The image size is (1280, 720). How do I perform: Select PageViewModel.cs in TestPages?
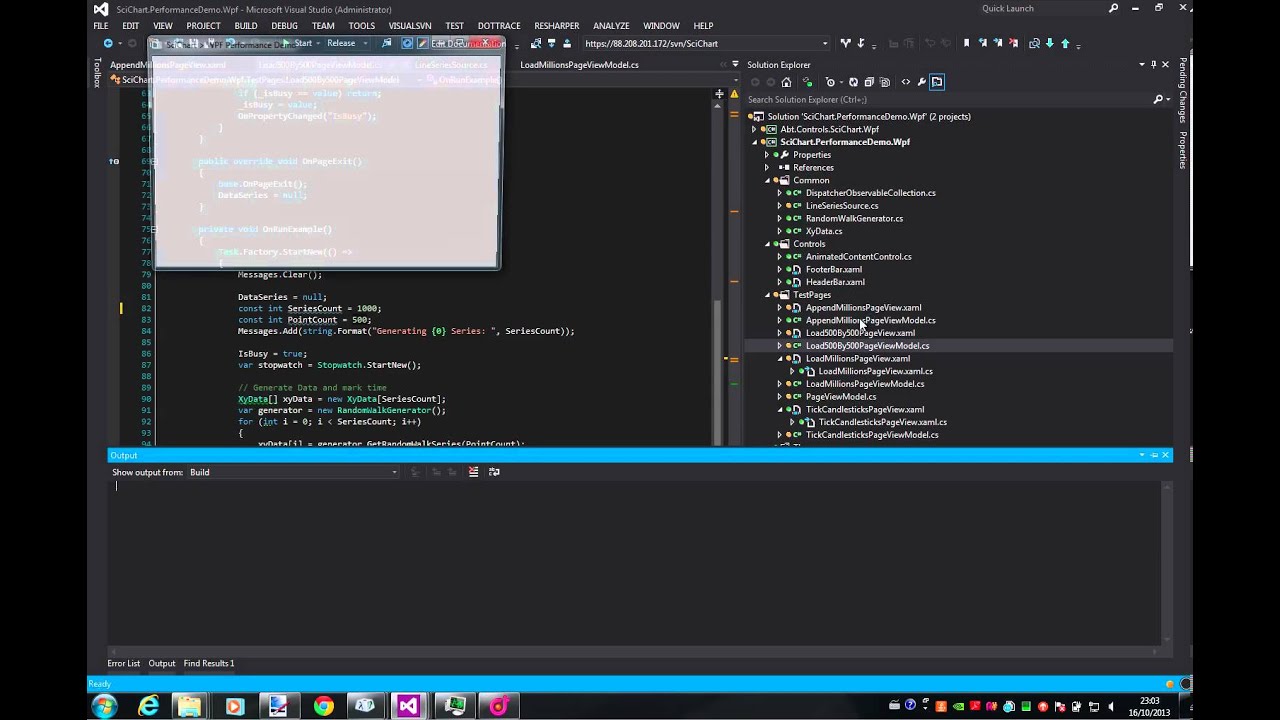pyautogui.click(x=841, y=397)
